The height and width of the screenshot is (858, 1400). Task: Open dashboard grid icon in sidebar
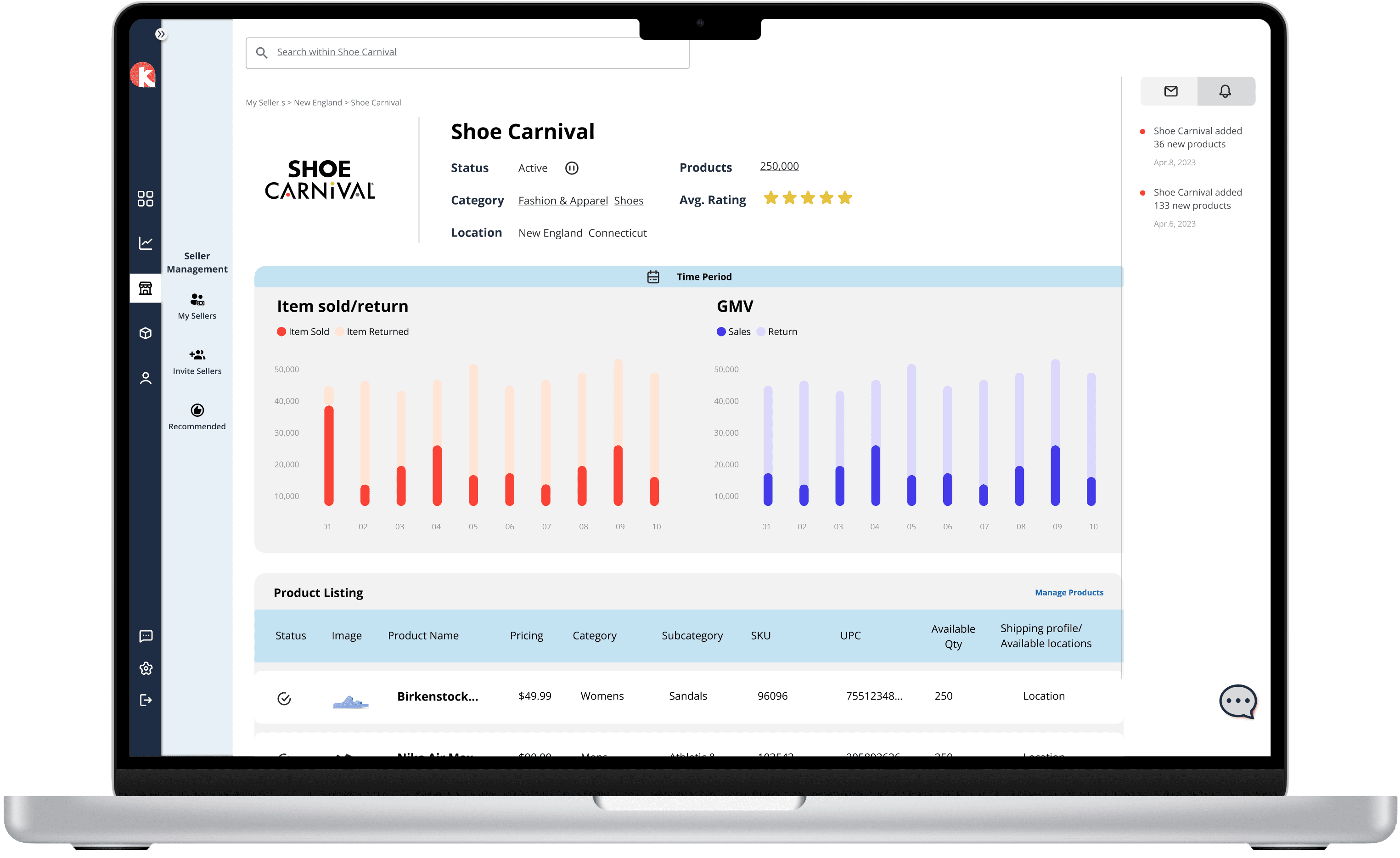[x=146, y=198]
